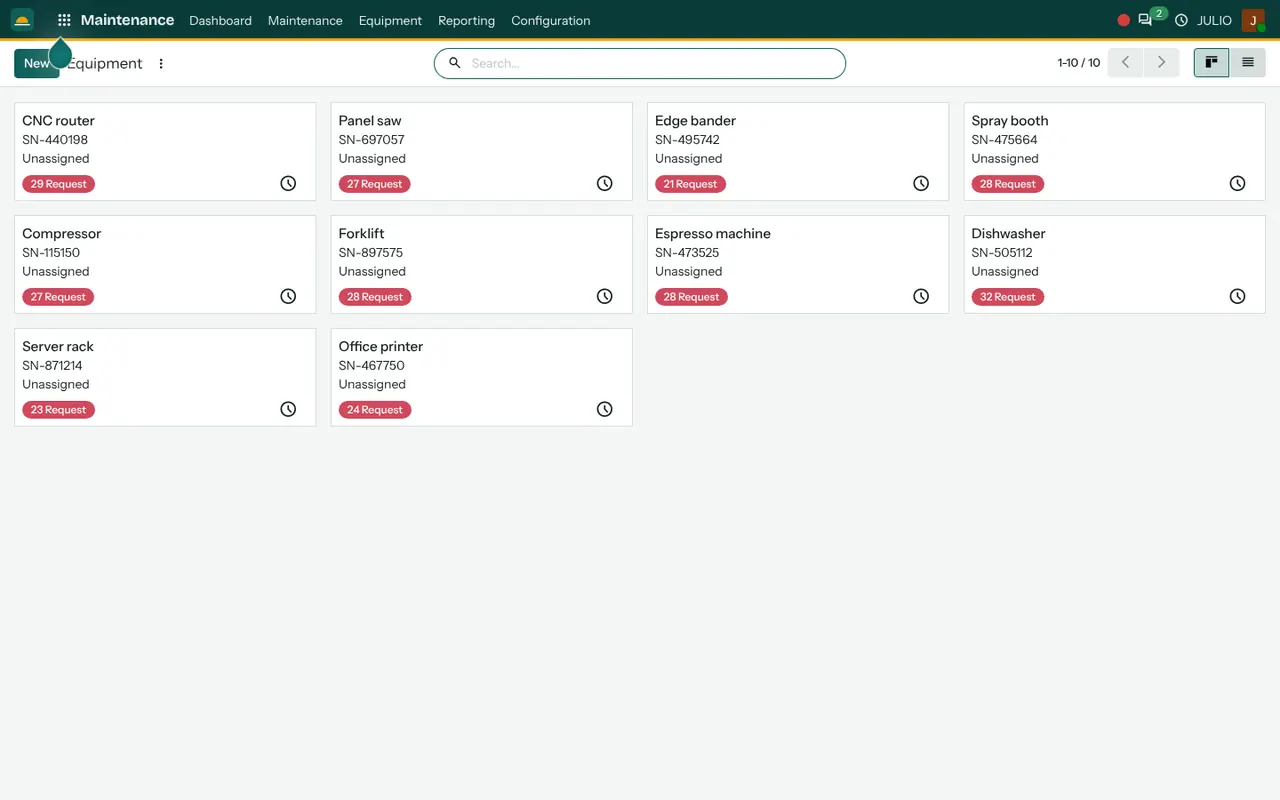
Task: Click the 27 Request badge on Panel saw
Action: pos(375,184)
